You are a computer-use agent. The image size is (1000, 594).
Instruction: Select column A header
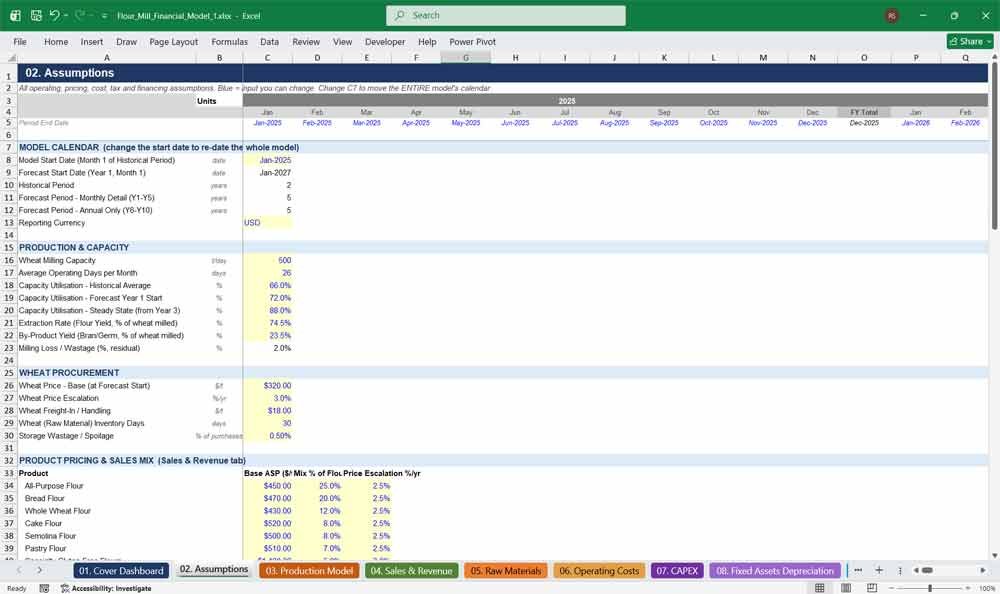[x=107, y=57]
